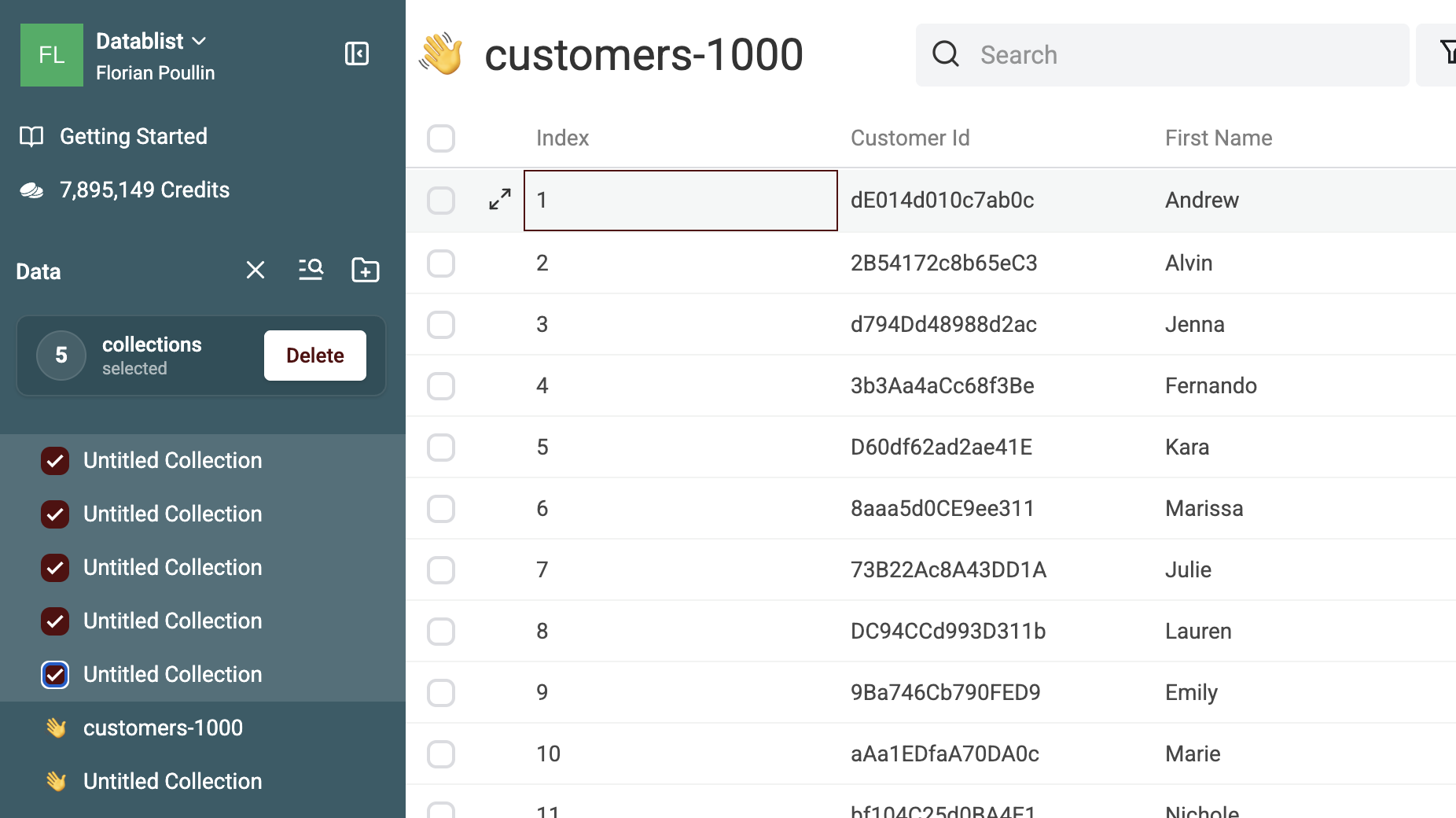1456x818 pixels.
Task: Click cell 2B54172c8b65eC3
Action: 944,263
